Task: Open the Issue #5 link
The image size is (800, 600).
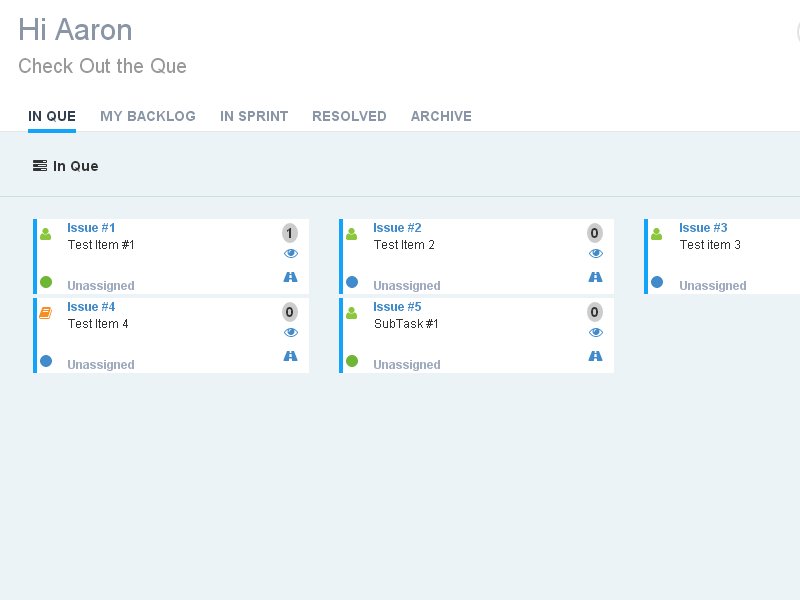Action: point(397,307)
